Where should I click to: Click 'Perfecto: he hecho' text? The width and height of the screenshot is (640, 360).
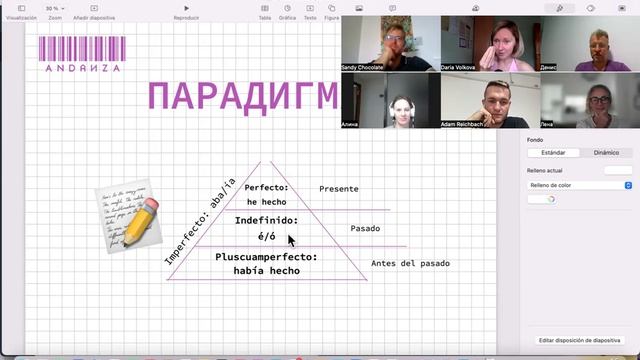pyautogui.click(x=267, y=195)
